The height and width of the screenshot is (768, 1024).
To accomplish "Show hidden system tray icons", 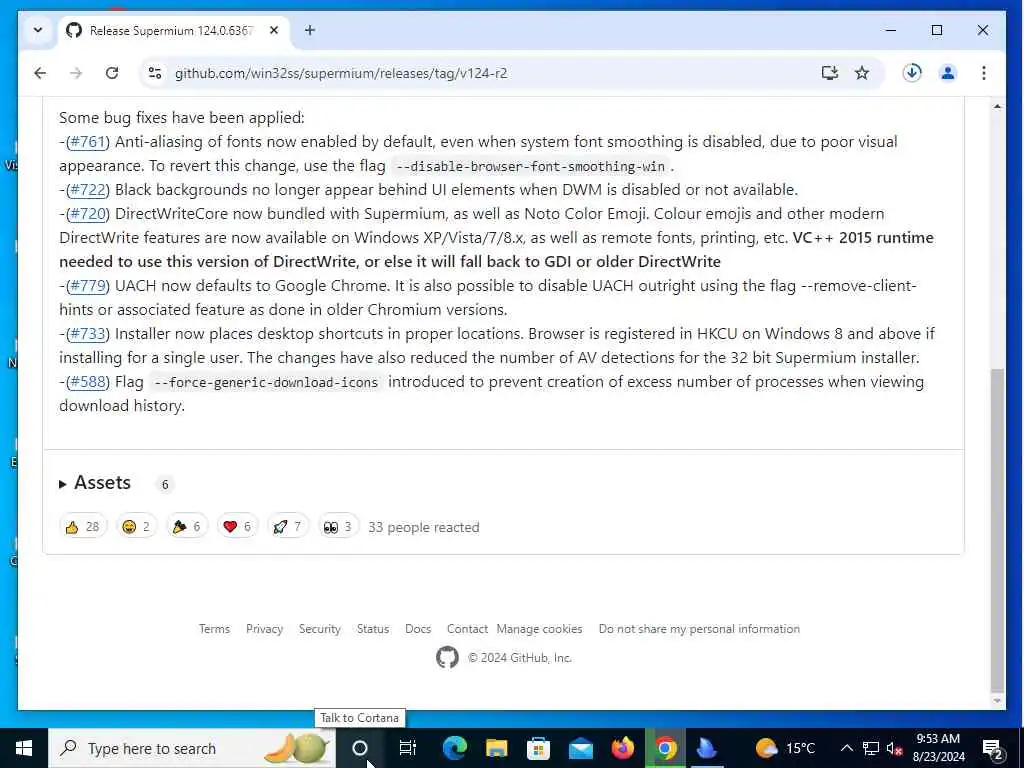I will click(x=846, y=748).
